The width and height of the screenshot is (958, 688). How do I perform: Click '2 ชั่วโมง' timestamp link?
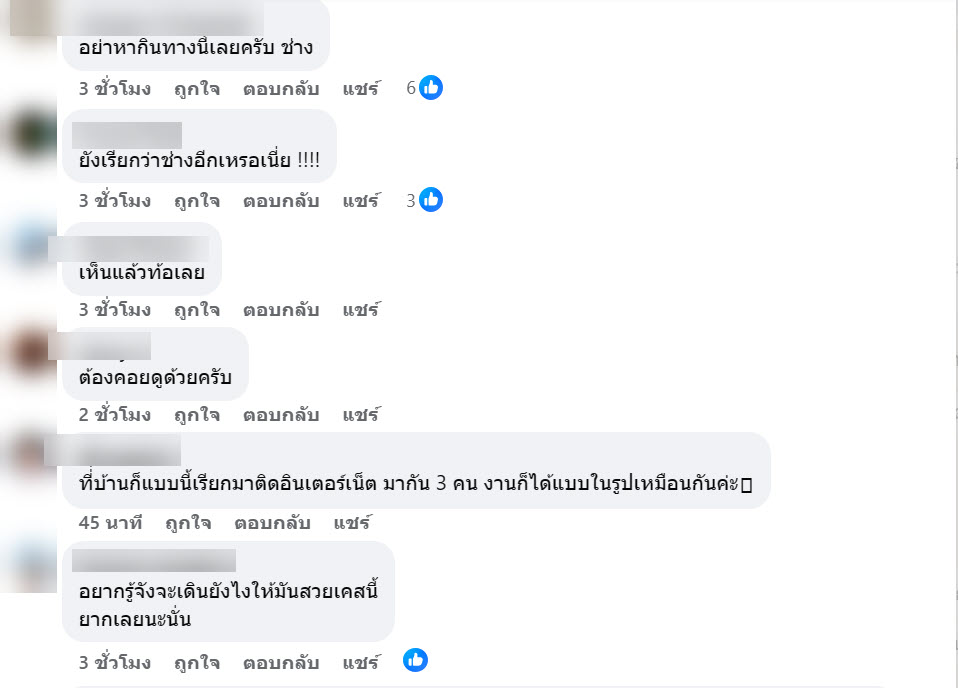[115, 415]
